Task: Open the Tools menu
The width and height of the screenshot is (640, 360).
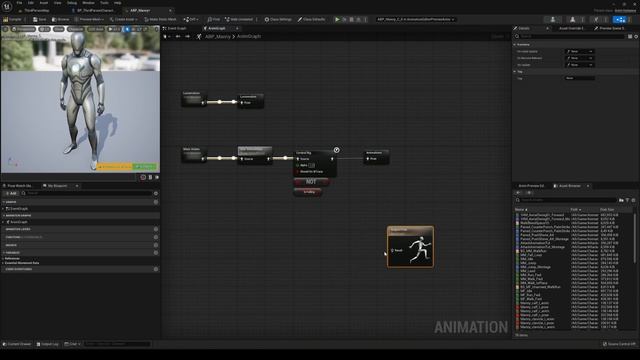Action: click(104, 2)
